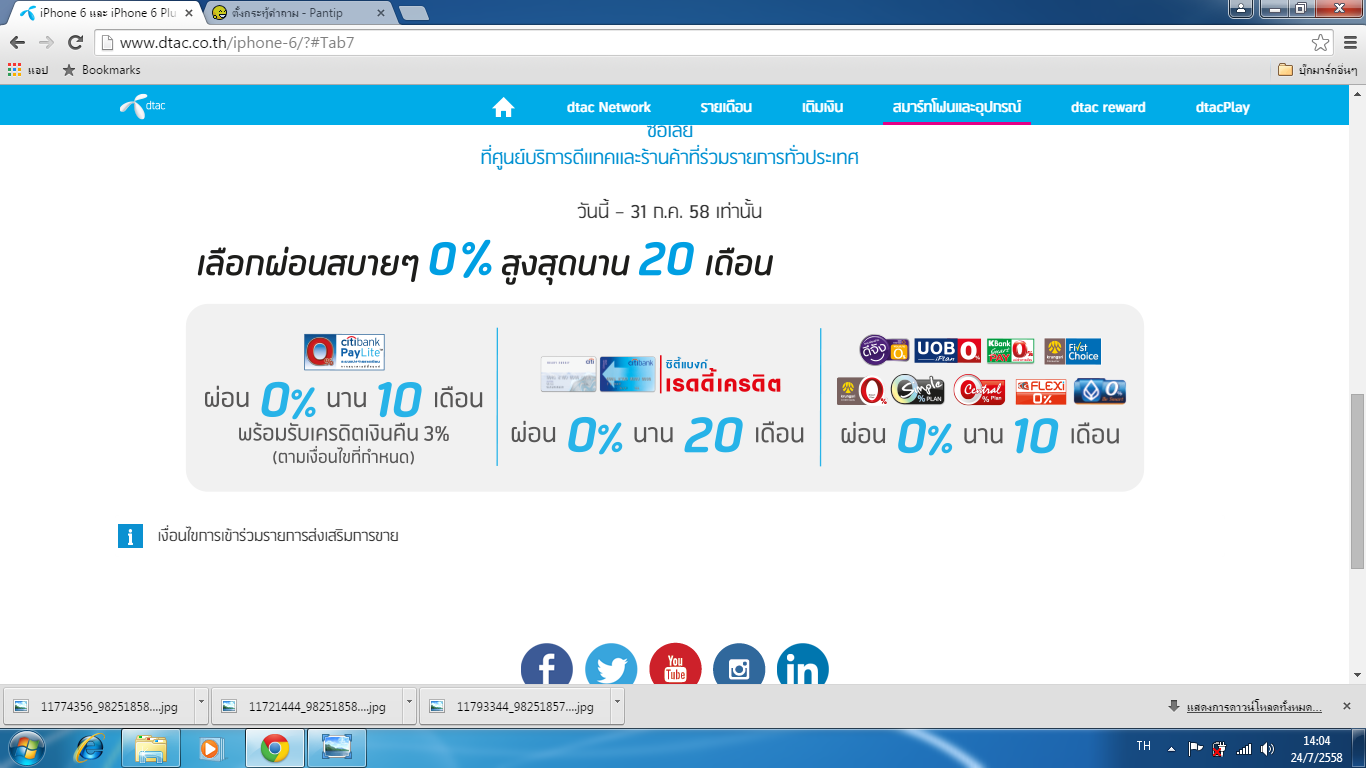
Task: Open the dtac Facebook page
Action: point(547,665)
